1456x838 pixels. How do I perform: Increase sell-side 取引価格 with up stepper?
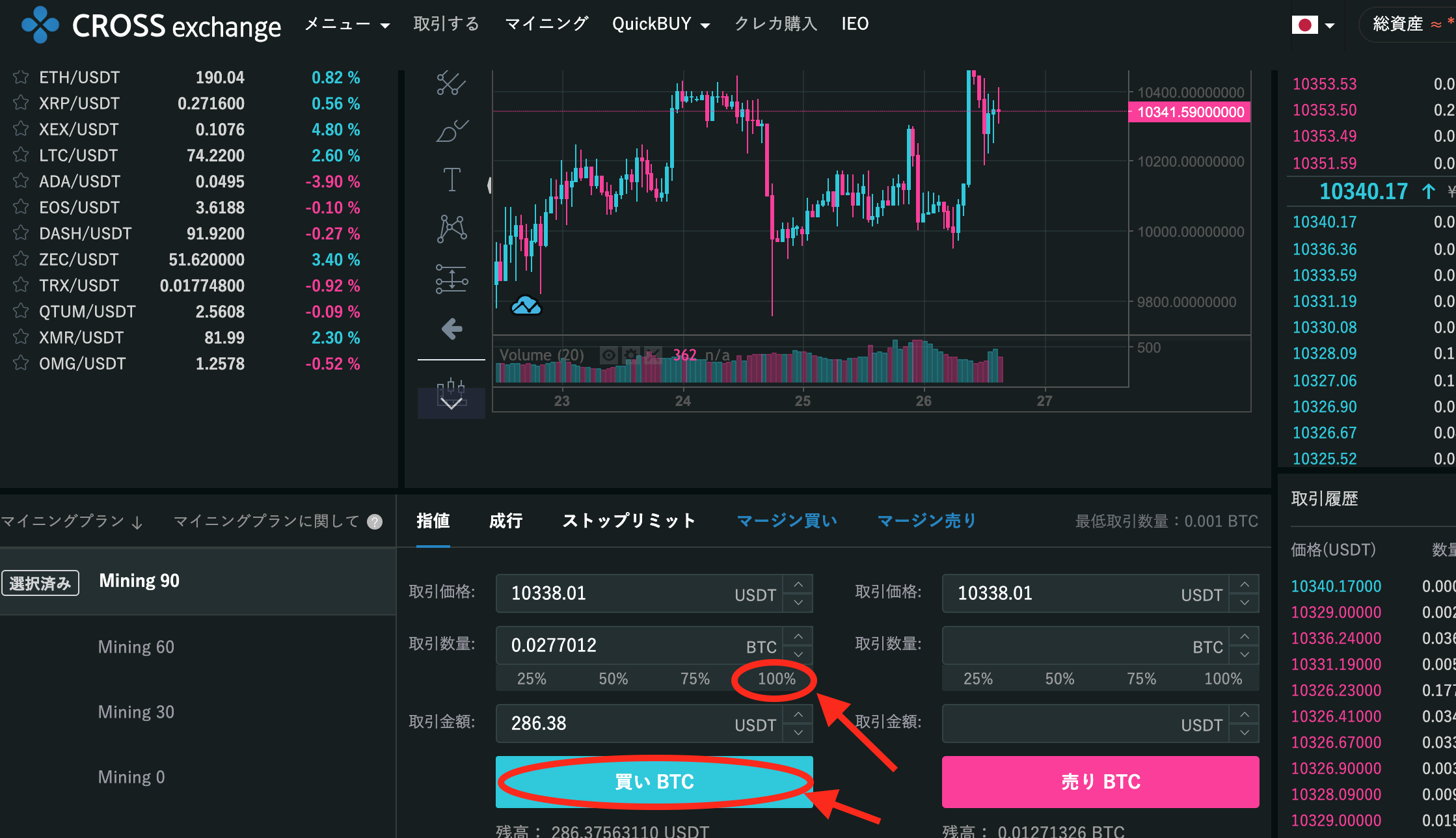coord(1245,584)
